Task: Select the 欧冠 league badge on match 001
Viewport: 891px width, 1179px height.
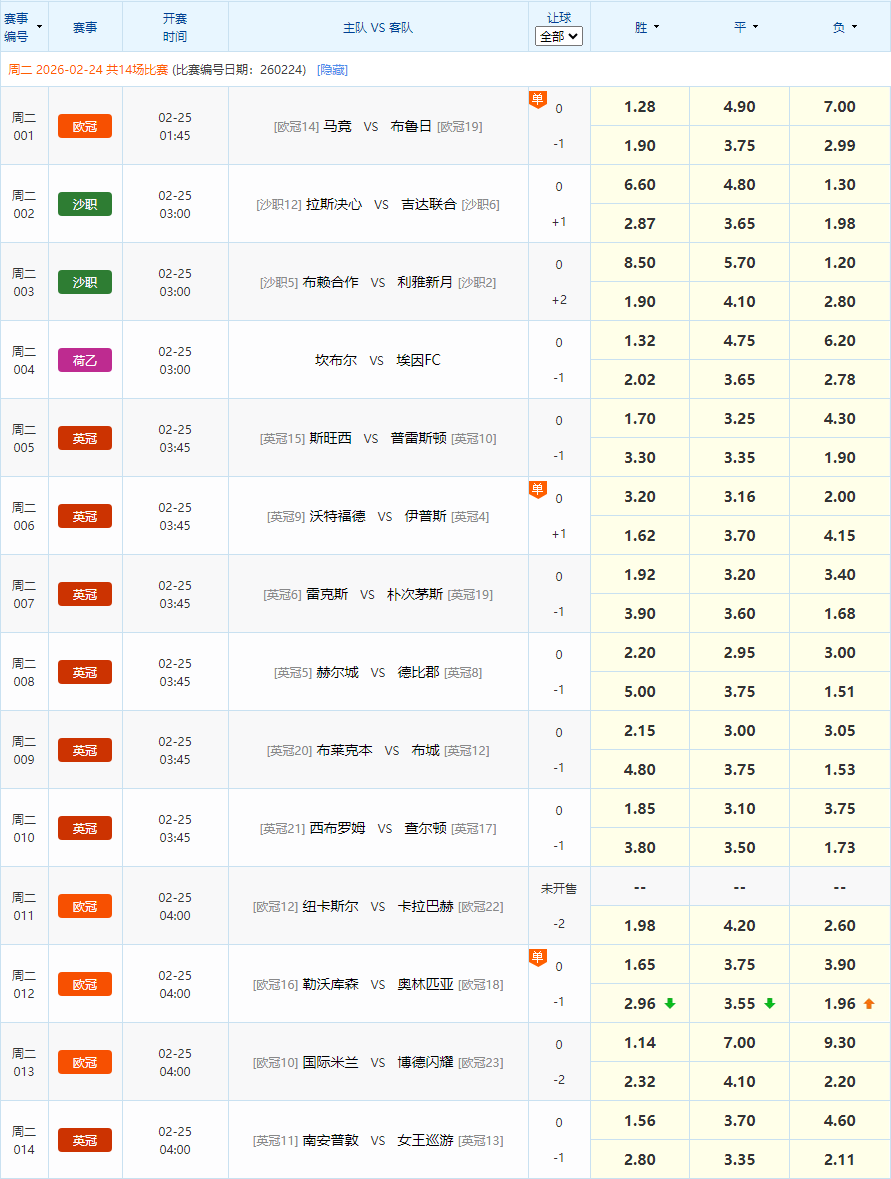Action: (x=84, y=126)
